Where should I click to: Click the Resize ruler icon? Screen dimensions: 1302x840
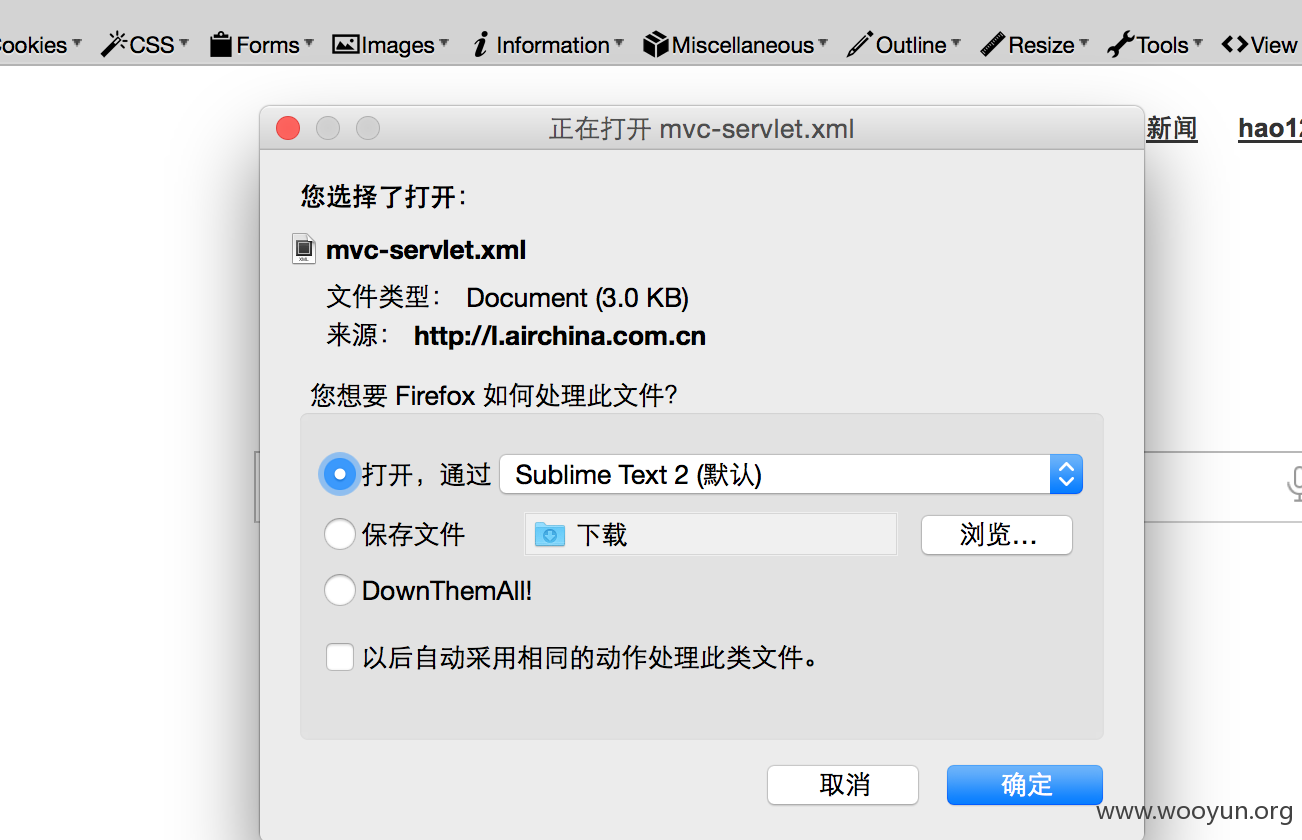coord(992,44)
